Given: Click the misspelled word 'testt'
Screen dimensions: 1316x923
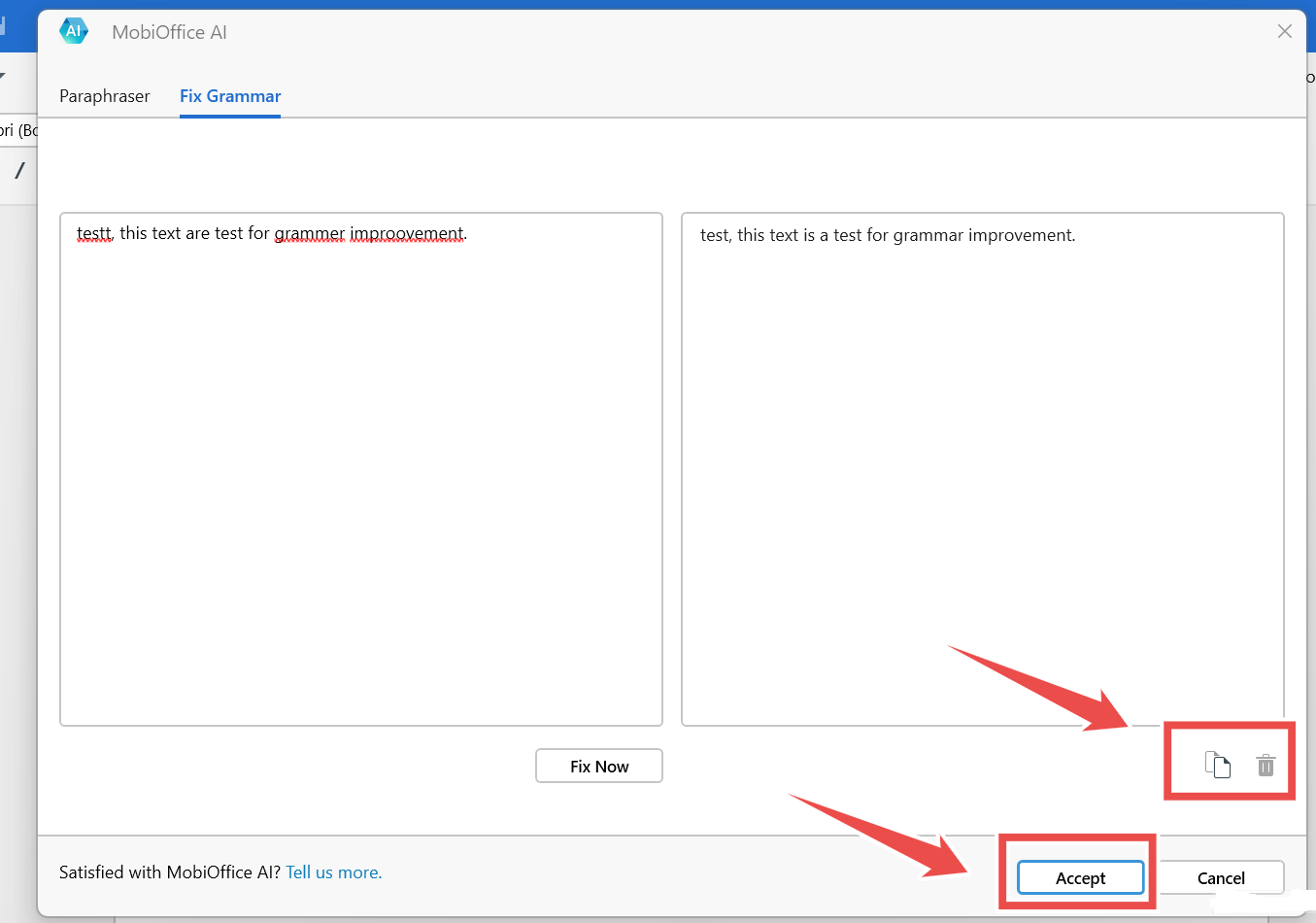Looking at the screenshot, I should pyautogui.click(x=94, y=234).
